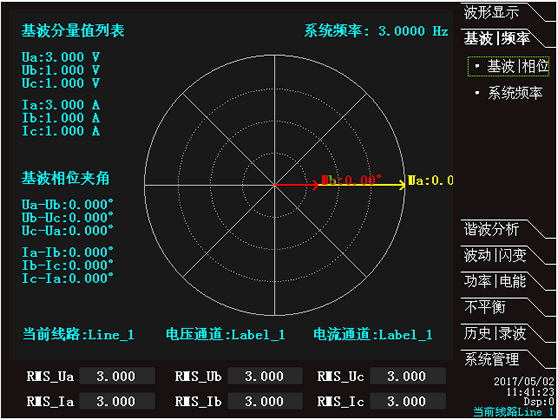Choose the 基波|相位 submenu option
This screenshot has height=420, width=558.
click(509, 66)
